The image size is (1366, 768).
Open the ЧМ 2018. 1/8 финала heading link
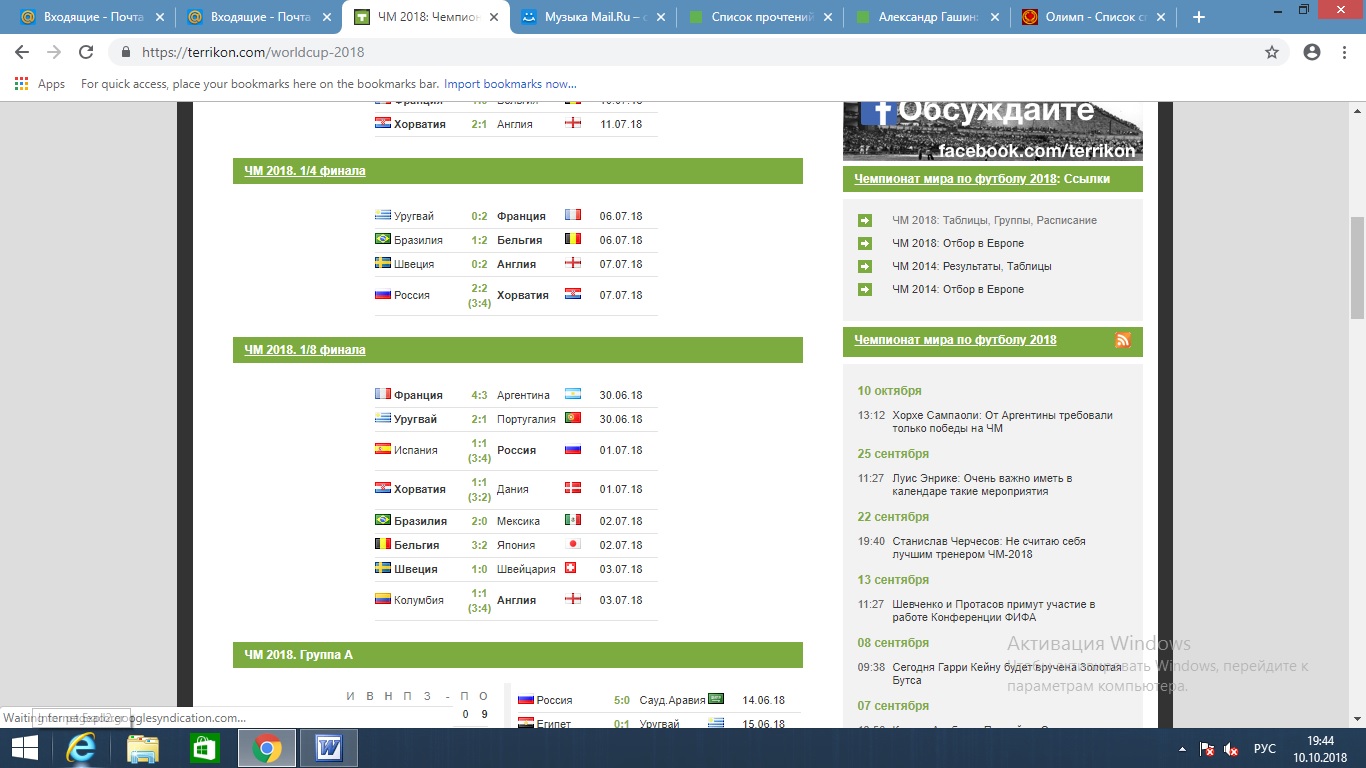305,350
